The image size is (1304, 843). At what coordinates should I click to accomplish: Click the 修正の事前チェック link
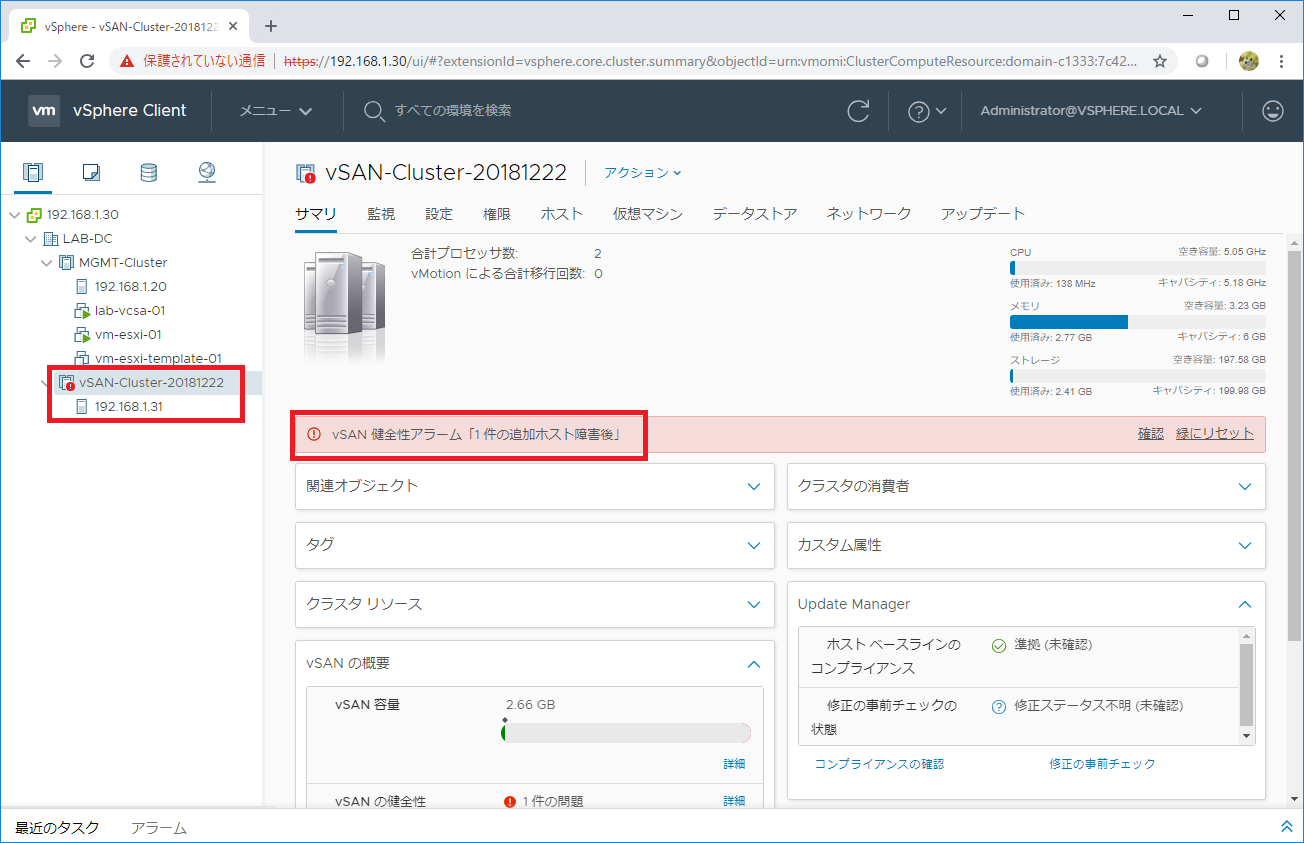click(x=1102, y=764)
